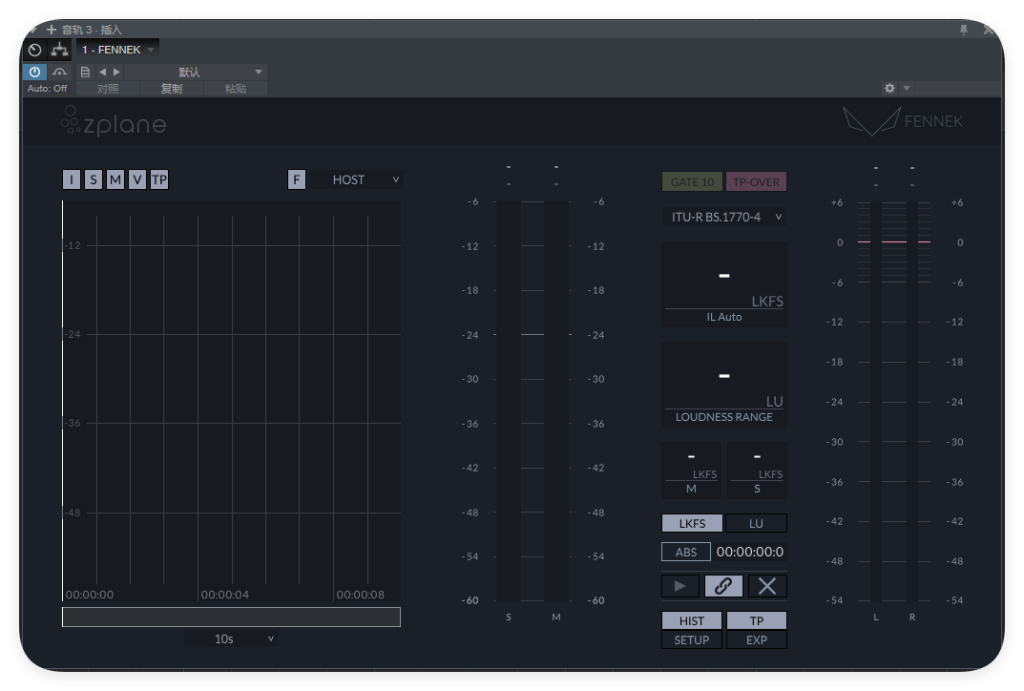Viewport: 1024px width, 691px height.
Task: Toggle the F follow button
Action: [296, 180]
